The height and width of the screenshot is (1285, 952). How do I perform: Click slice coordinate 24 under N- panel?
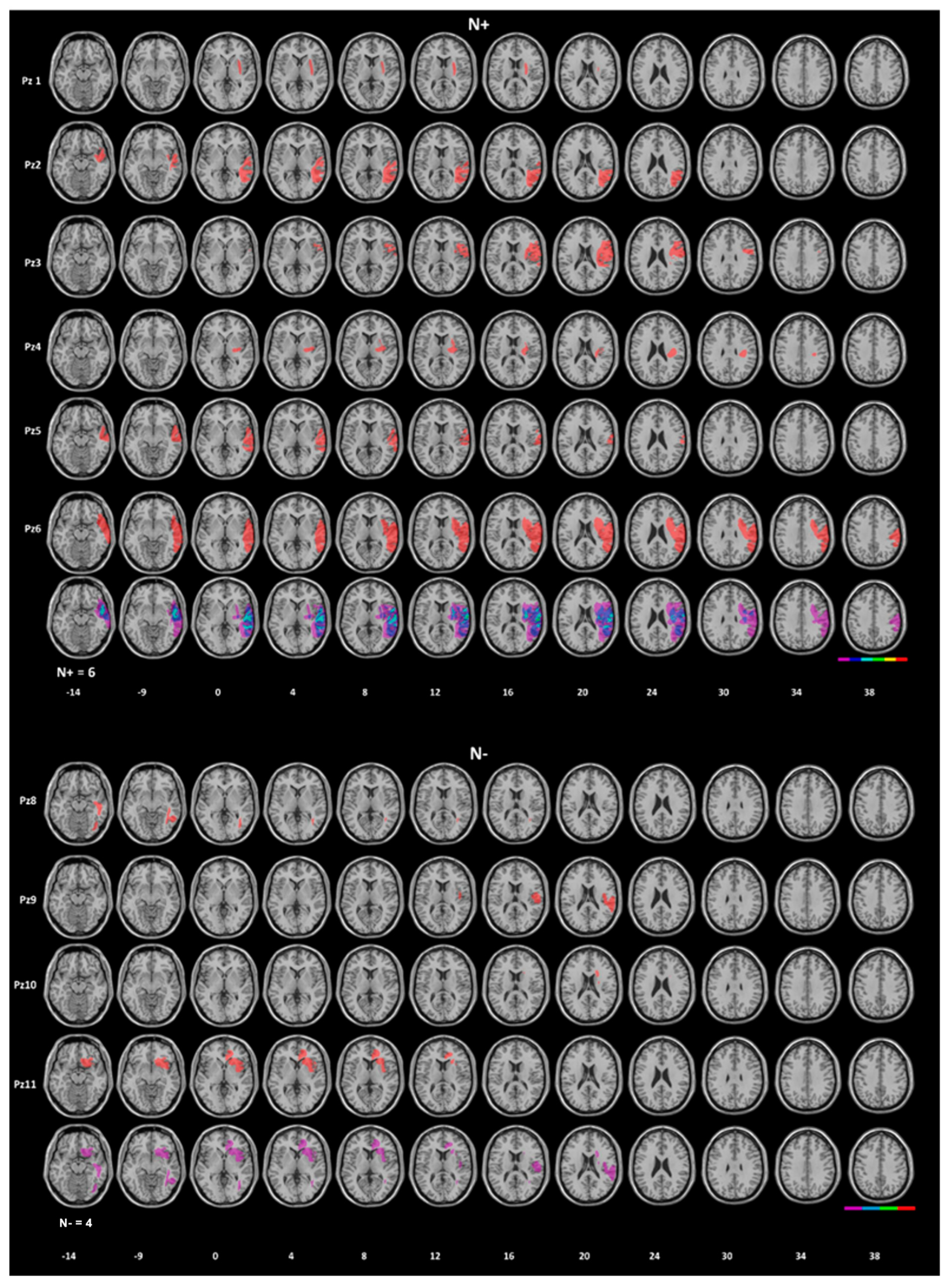point(654,1256)
